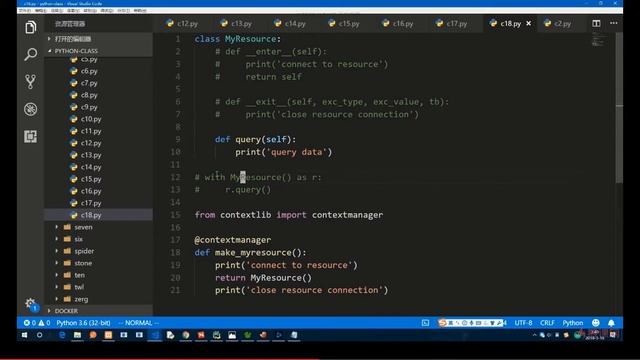640x360 pixels.
Task: Open c17.py in the file explorer
Action: click(x=91, y=203)
